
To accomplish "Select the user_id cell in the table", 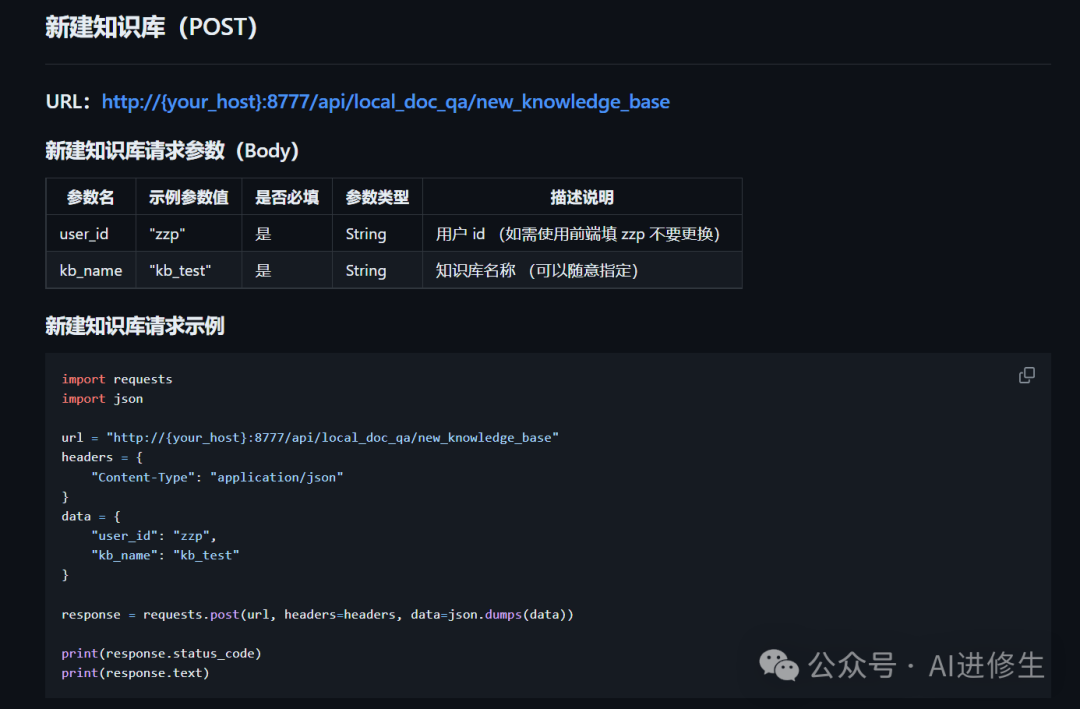I will point(91,234).
